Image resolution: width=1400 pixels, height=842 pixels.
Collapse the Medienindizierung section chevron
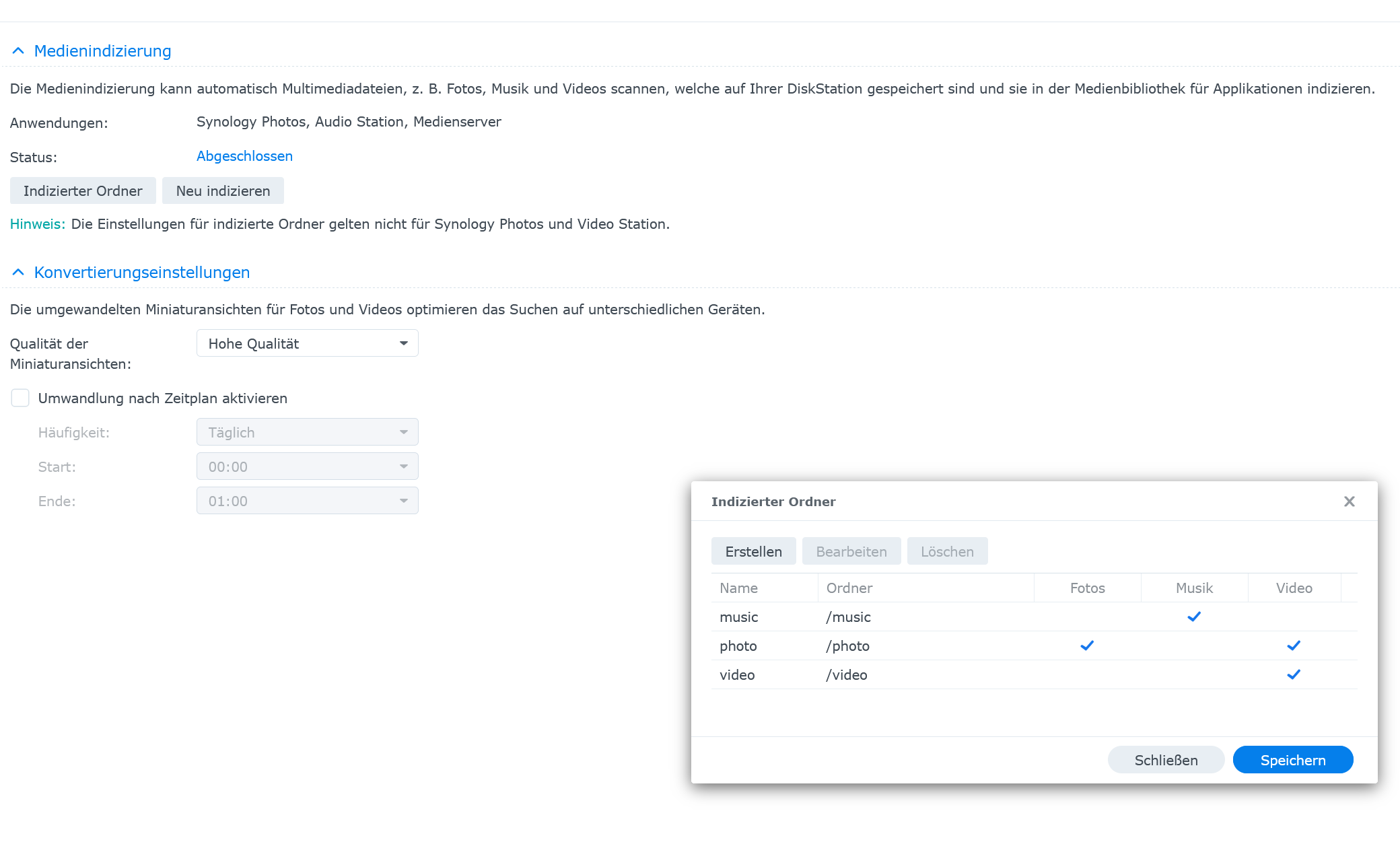18,51
